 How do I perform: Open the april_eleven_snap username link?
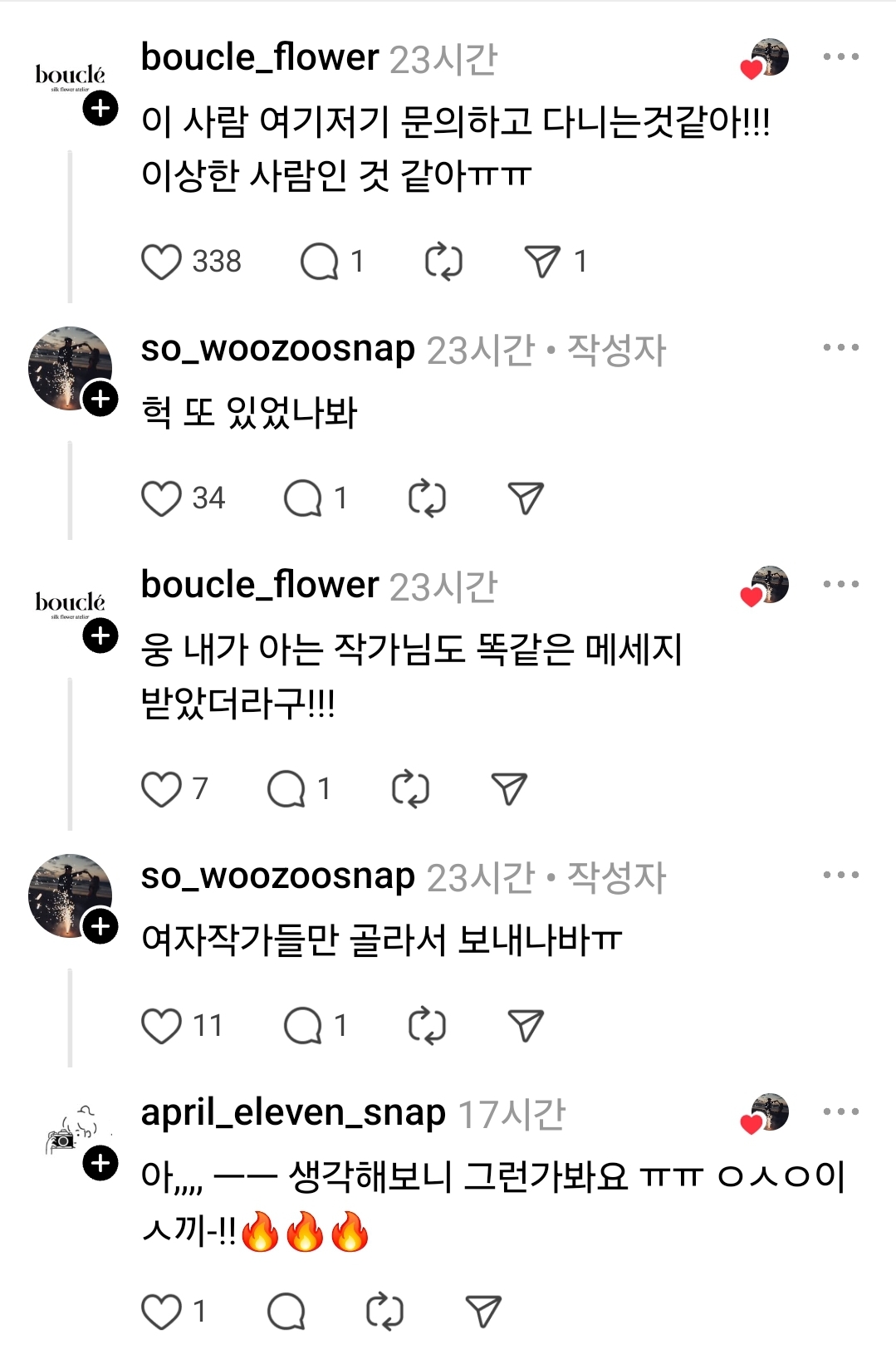pos(293,1112)
